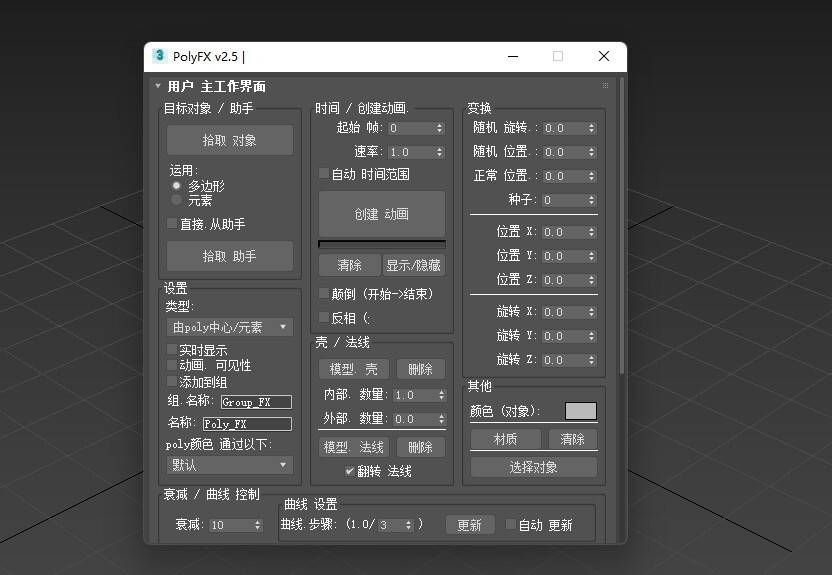
Task: Click the 外部. 数量 spinner arrows
Action: tap(441, 419)
